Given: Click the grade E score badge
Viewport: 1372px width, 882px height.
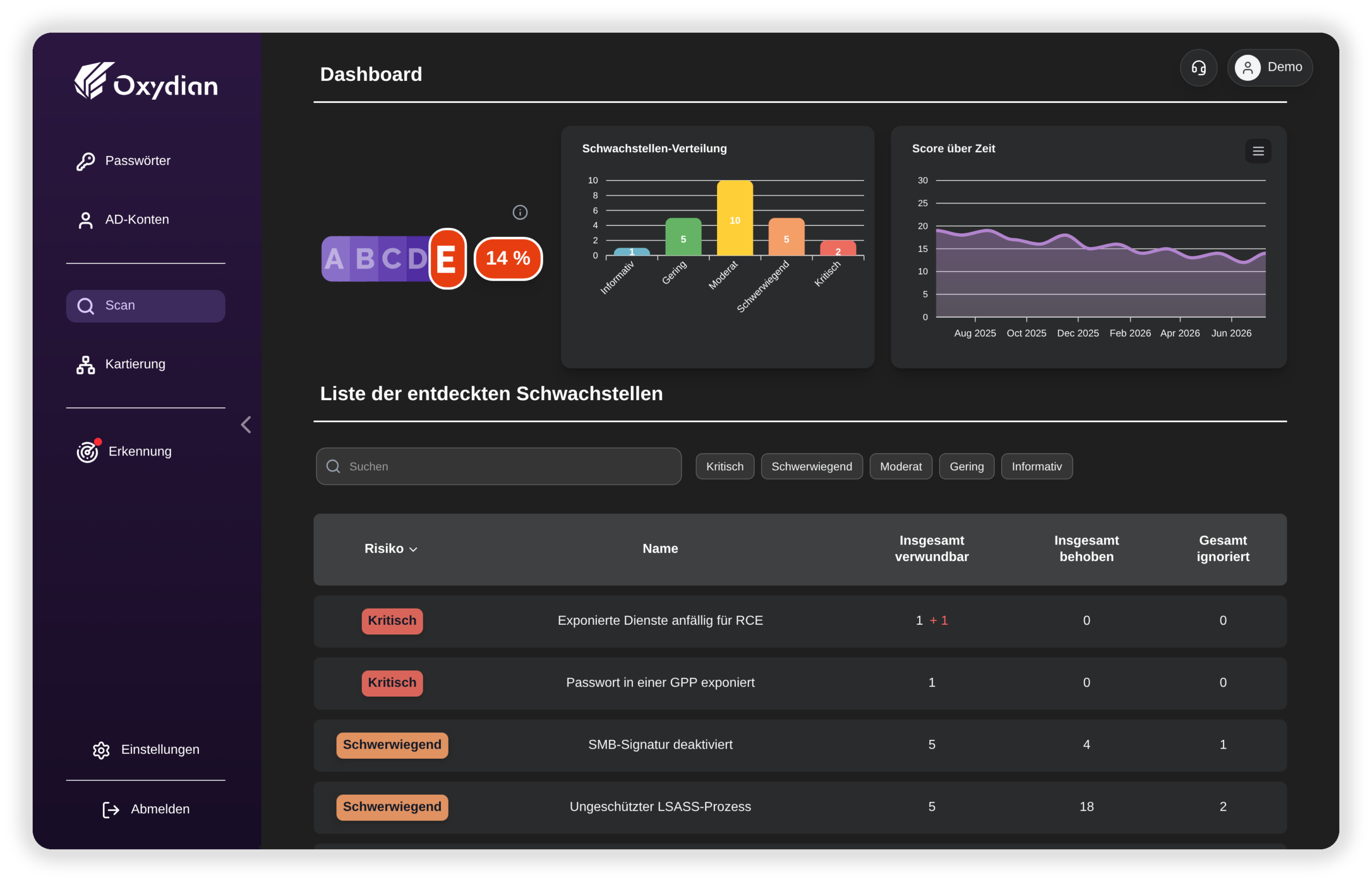Looking at the screenshot, I should pos(448,259).
